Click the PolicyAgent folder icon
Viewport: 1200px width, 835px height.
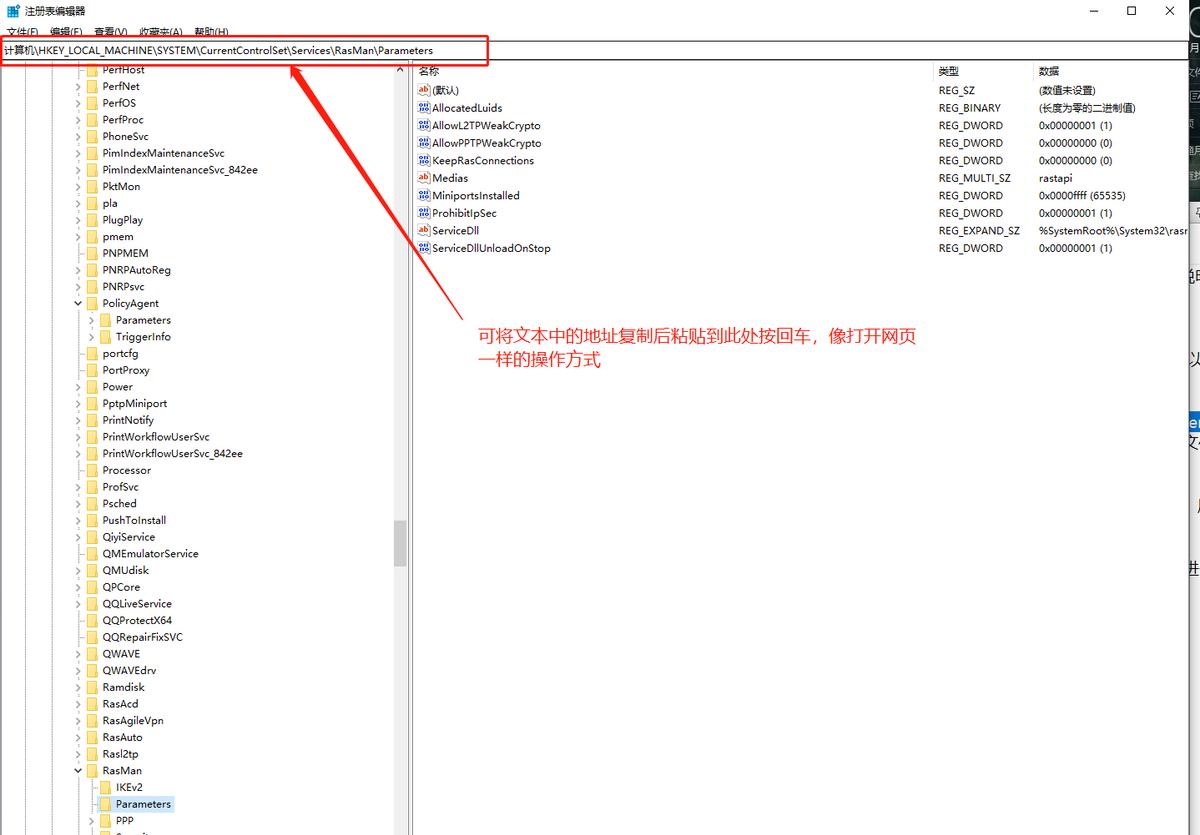point(92,304)
